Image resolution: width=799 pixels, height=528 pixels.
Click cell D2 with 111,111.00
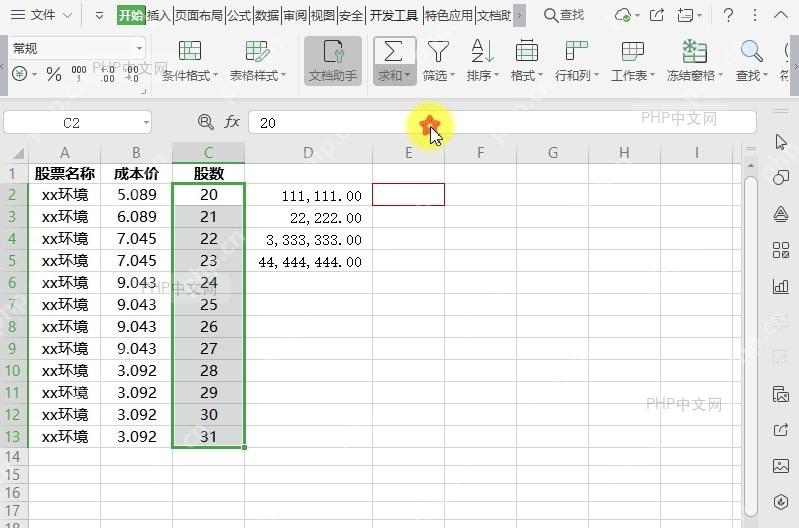(308, 195)
